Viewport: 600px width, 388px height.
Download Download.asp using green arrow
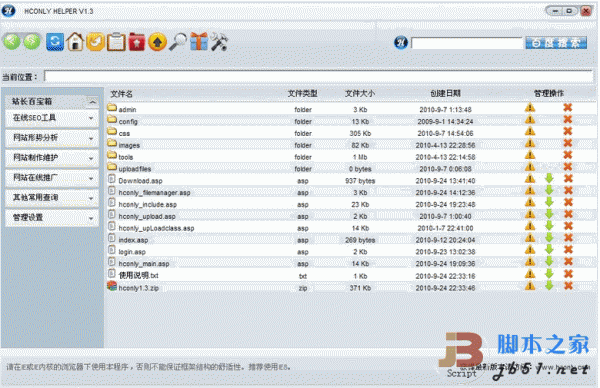[549, 179]
